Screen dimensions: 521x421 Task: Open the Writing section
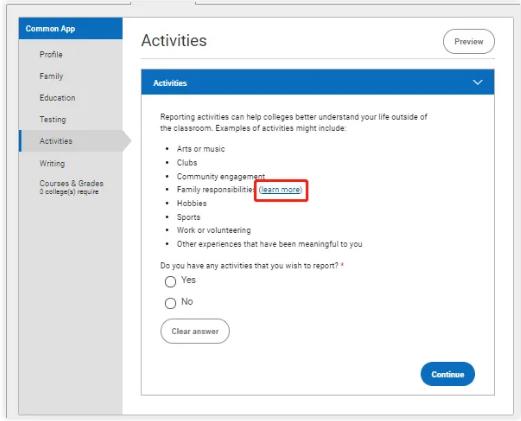click(52, 163)
